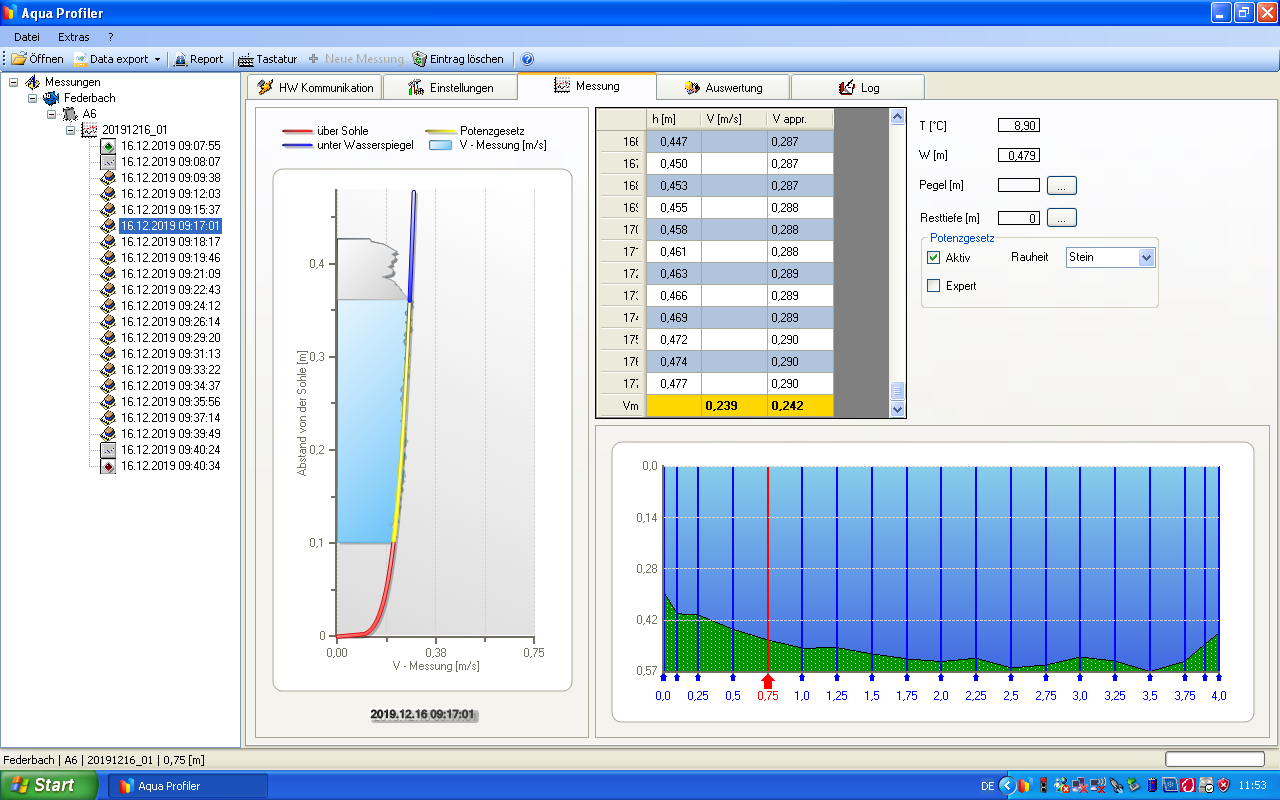Click Aqua Profiler taskbar button
The width and height of the screenshot is (1280, 800).
coord(188,786)
